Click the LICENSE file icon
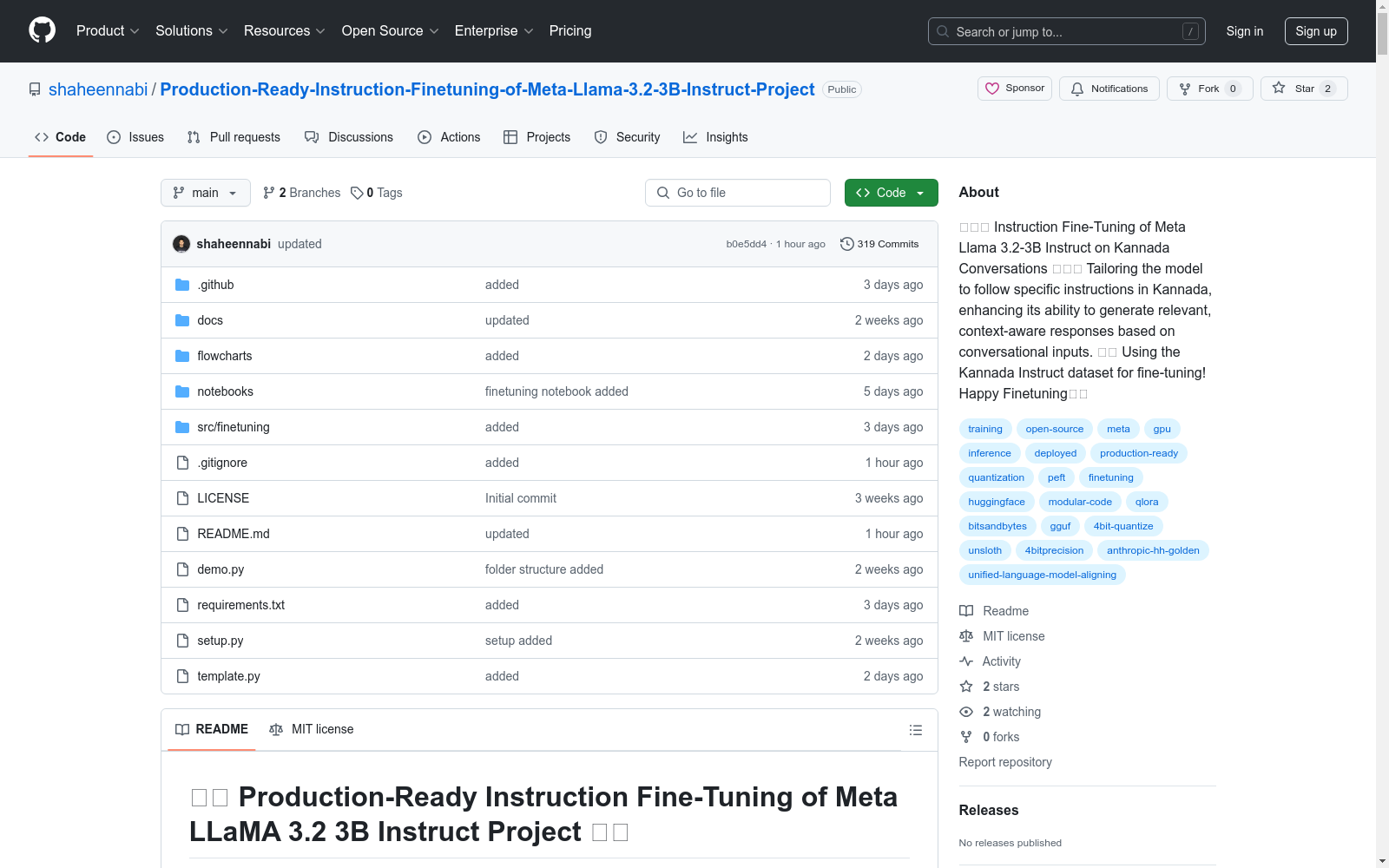The height and width of the screenshot is (868, 1389). point(182,498)
